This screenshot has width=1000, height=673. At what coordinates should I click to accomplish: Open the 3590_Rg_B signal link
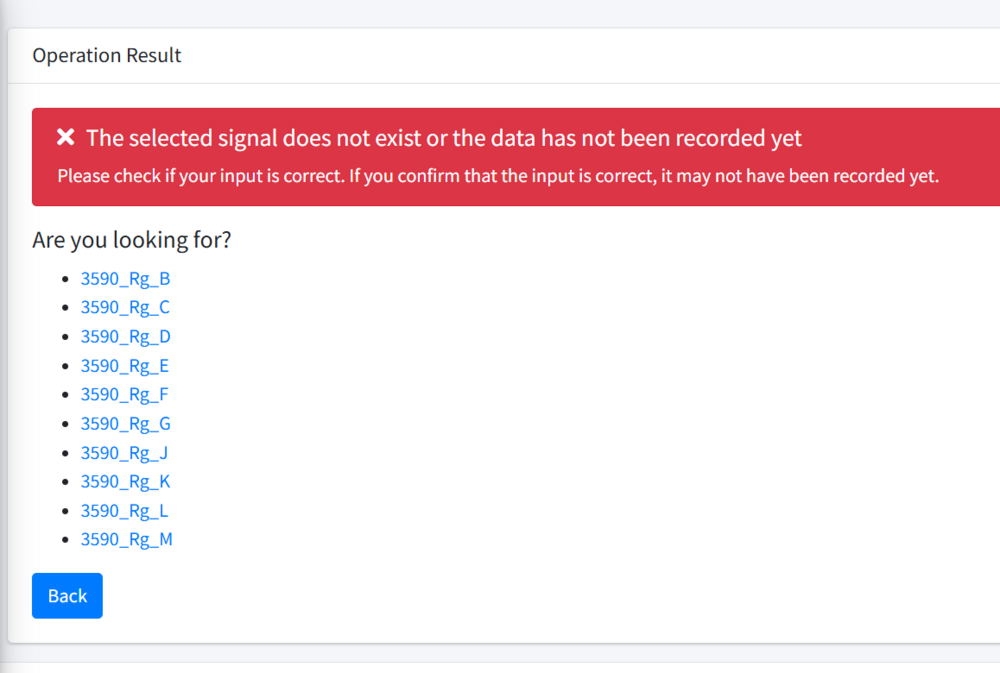[125, 278]
